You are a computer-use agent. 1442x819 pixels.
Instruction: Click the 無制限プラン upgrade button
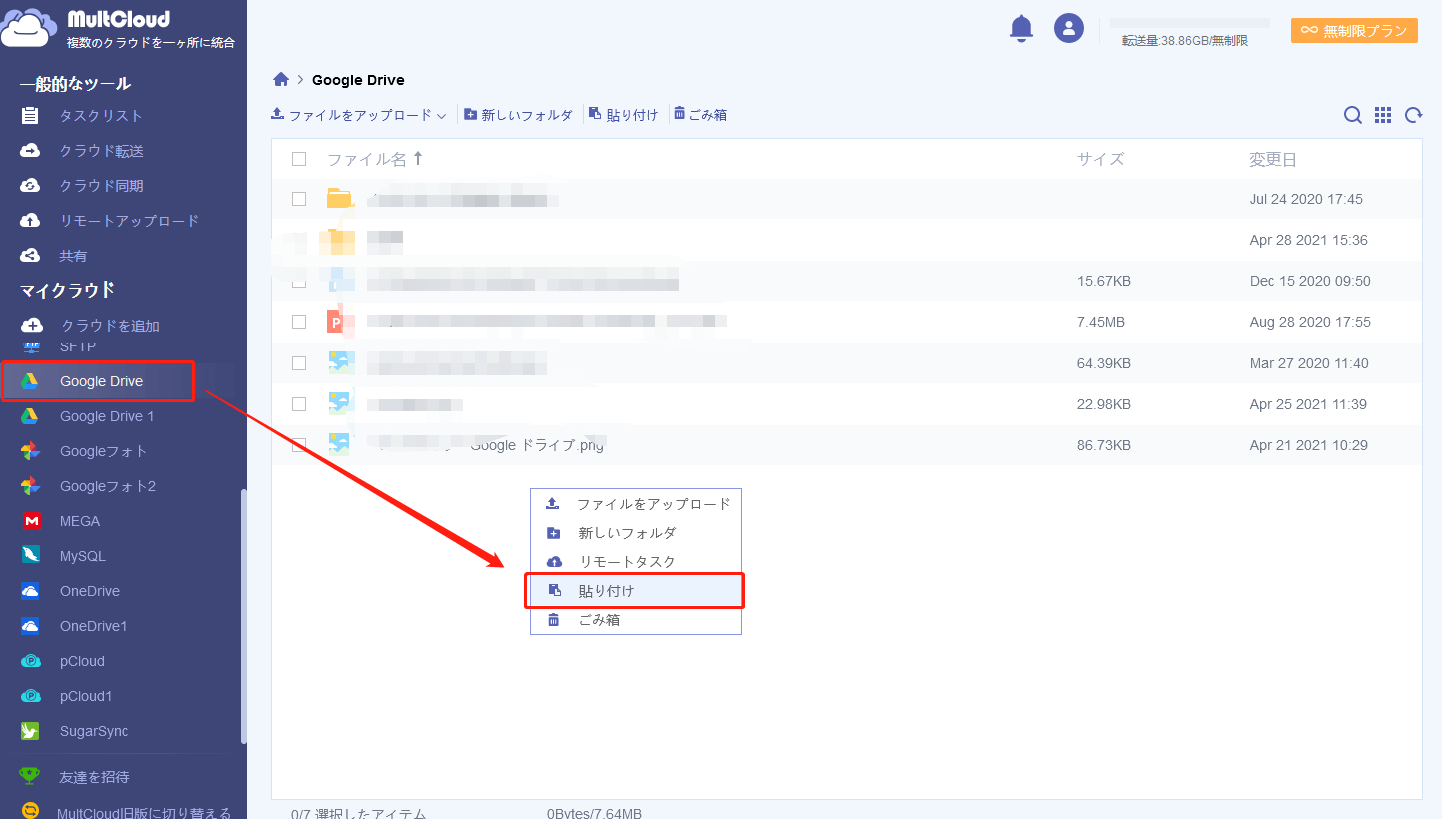1354,31
